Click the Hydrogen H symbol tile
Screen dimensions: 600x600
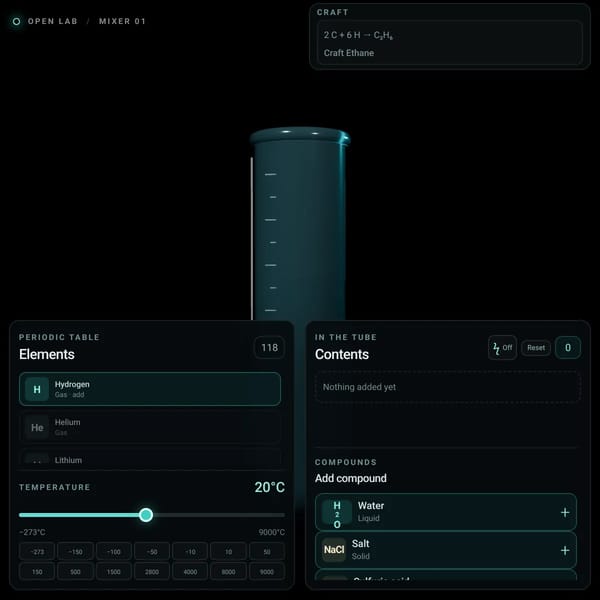tap(37, 389)
